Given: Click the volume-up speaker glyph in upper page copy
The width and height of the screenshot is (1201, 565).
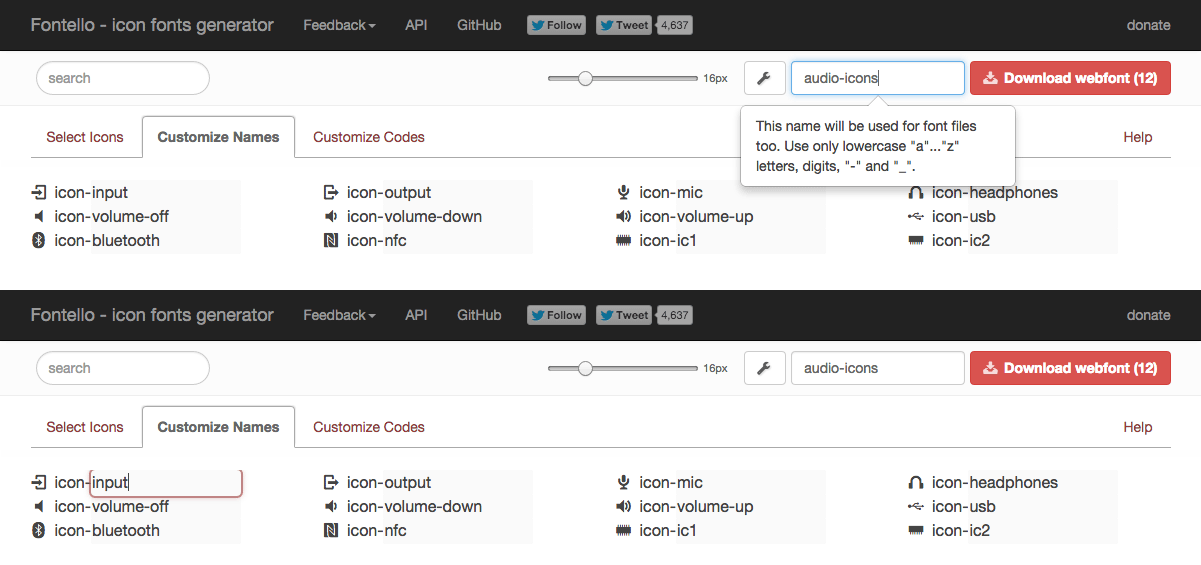Looking at the screenshot, I should (x=624, y=217).
